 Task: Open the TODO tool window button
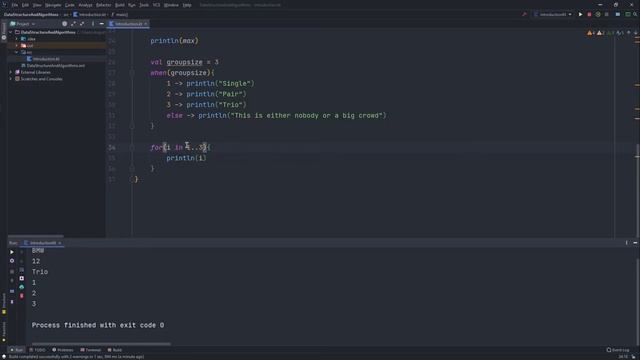coord(38,350)
